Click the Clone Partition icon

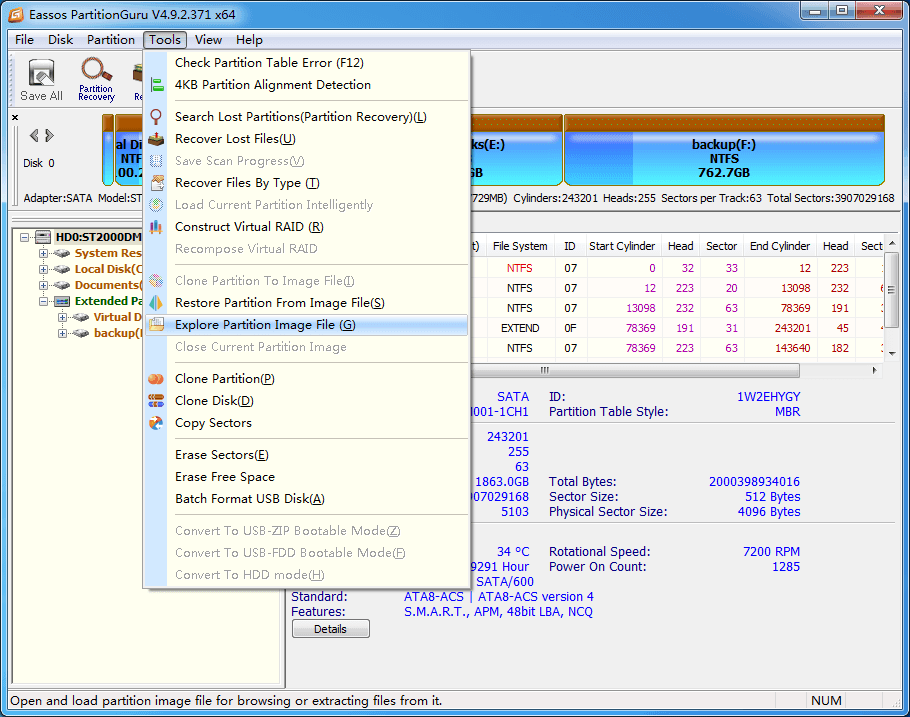click(x=156, y=379)
